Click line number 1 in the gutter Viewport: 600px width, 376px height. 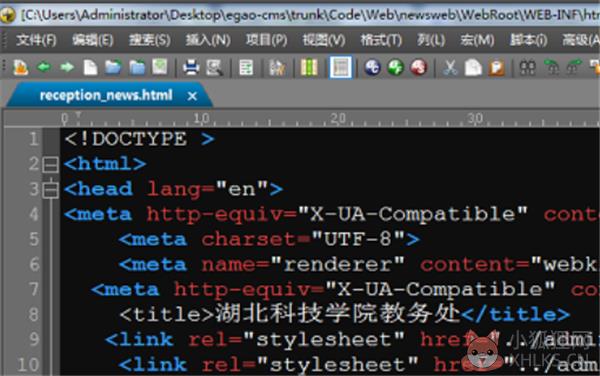pos(34,138)
